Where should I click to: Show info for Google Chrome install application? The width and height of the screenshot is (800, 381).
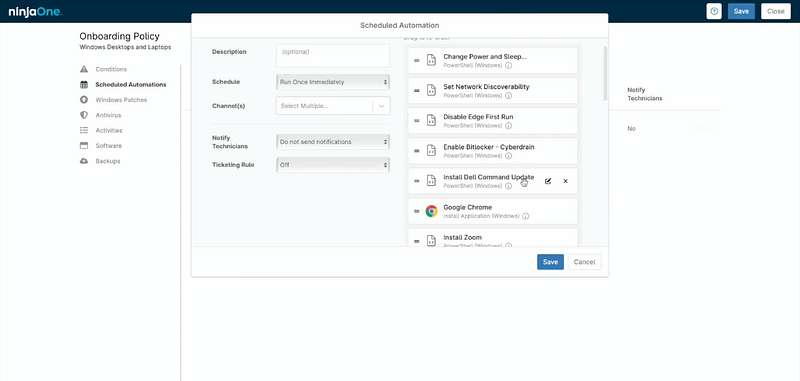click(526, 216)
